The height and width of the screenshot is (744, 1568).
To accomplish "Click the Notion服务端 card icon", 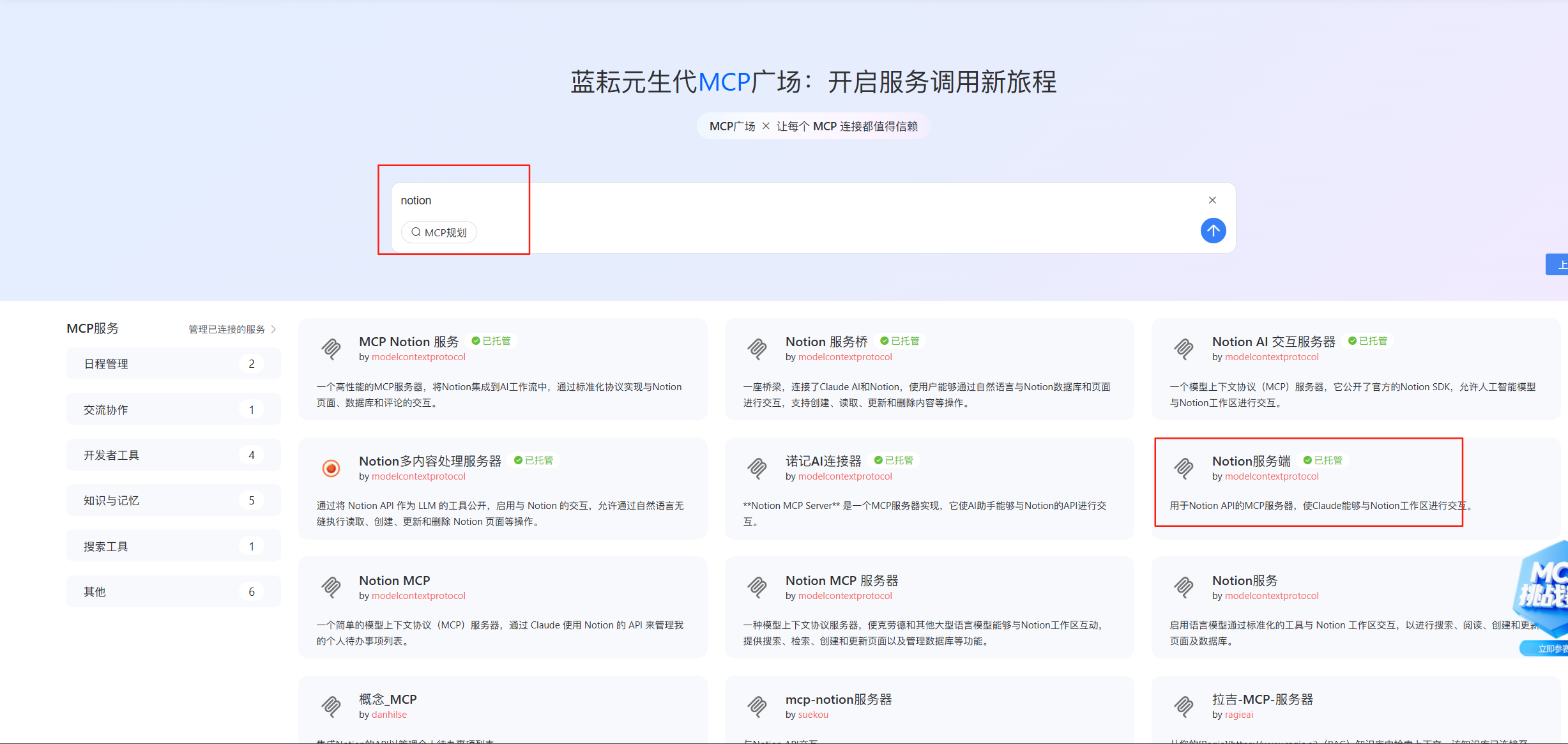I will pos(1184,468).
